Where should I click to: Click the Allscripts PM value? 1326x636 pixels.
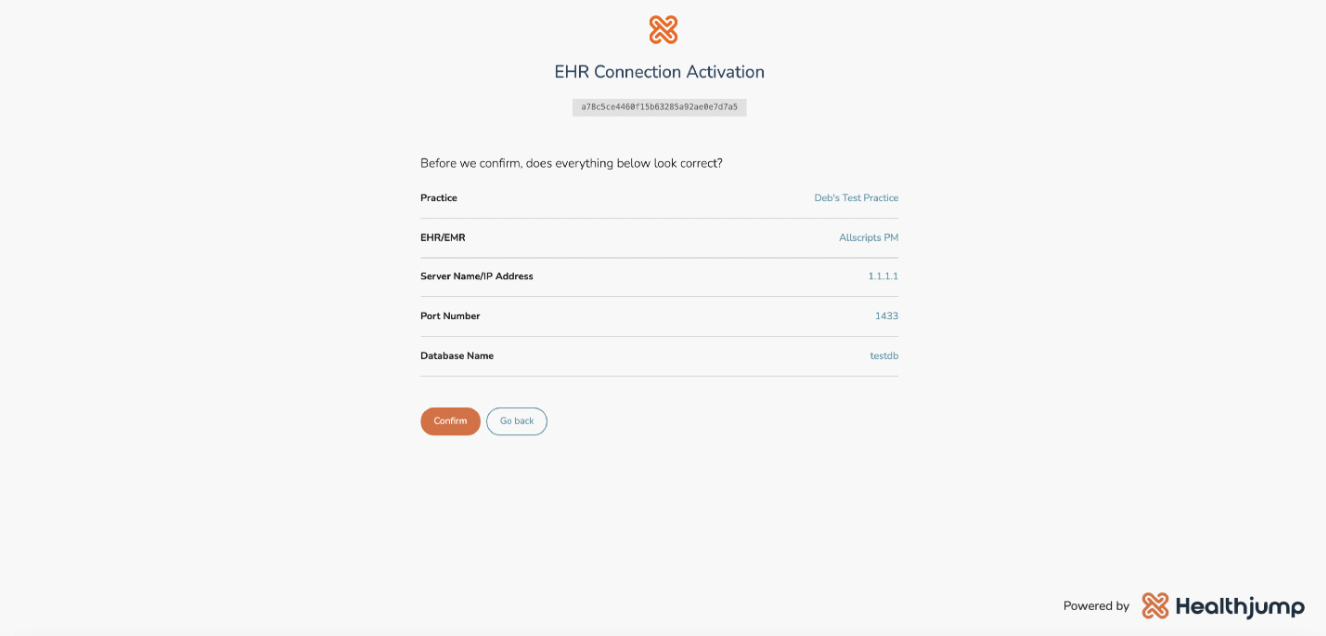pos(869,238)
